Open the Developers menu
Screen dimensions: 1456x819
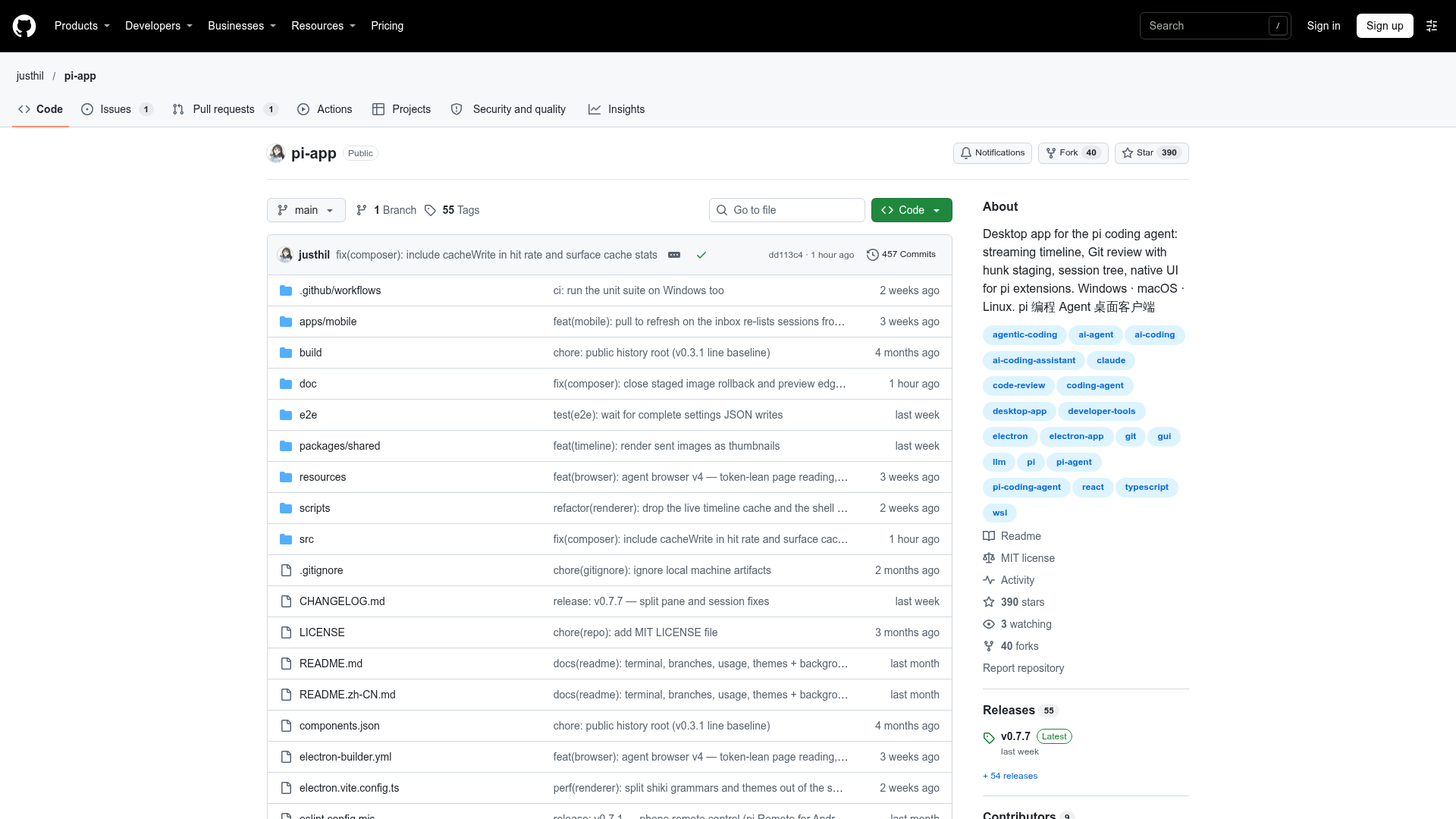158,26
